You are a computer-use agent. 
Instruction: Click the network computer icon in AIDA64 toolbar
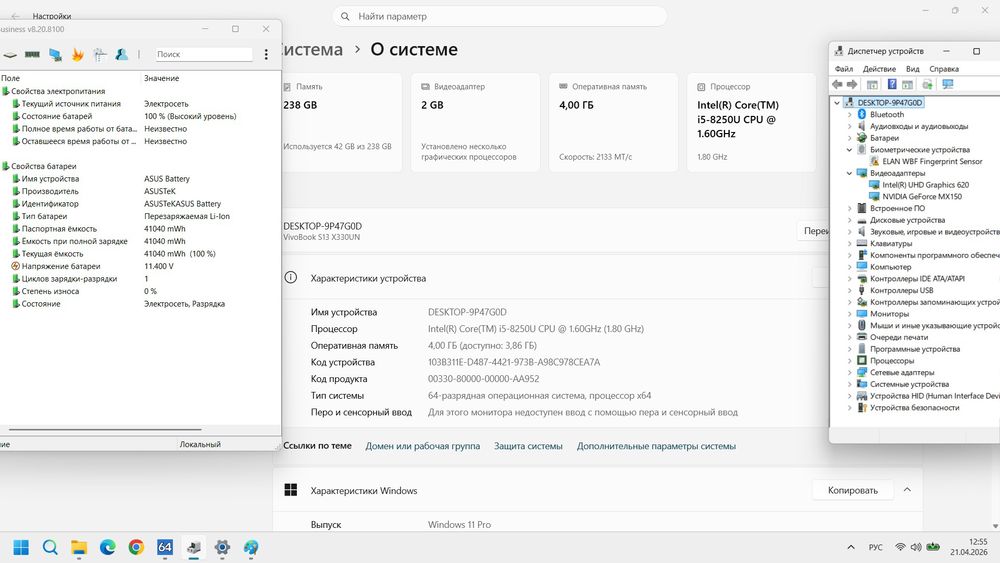pos(55,55)
